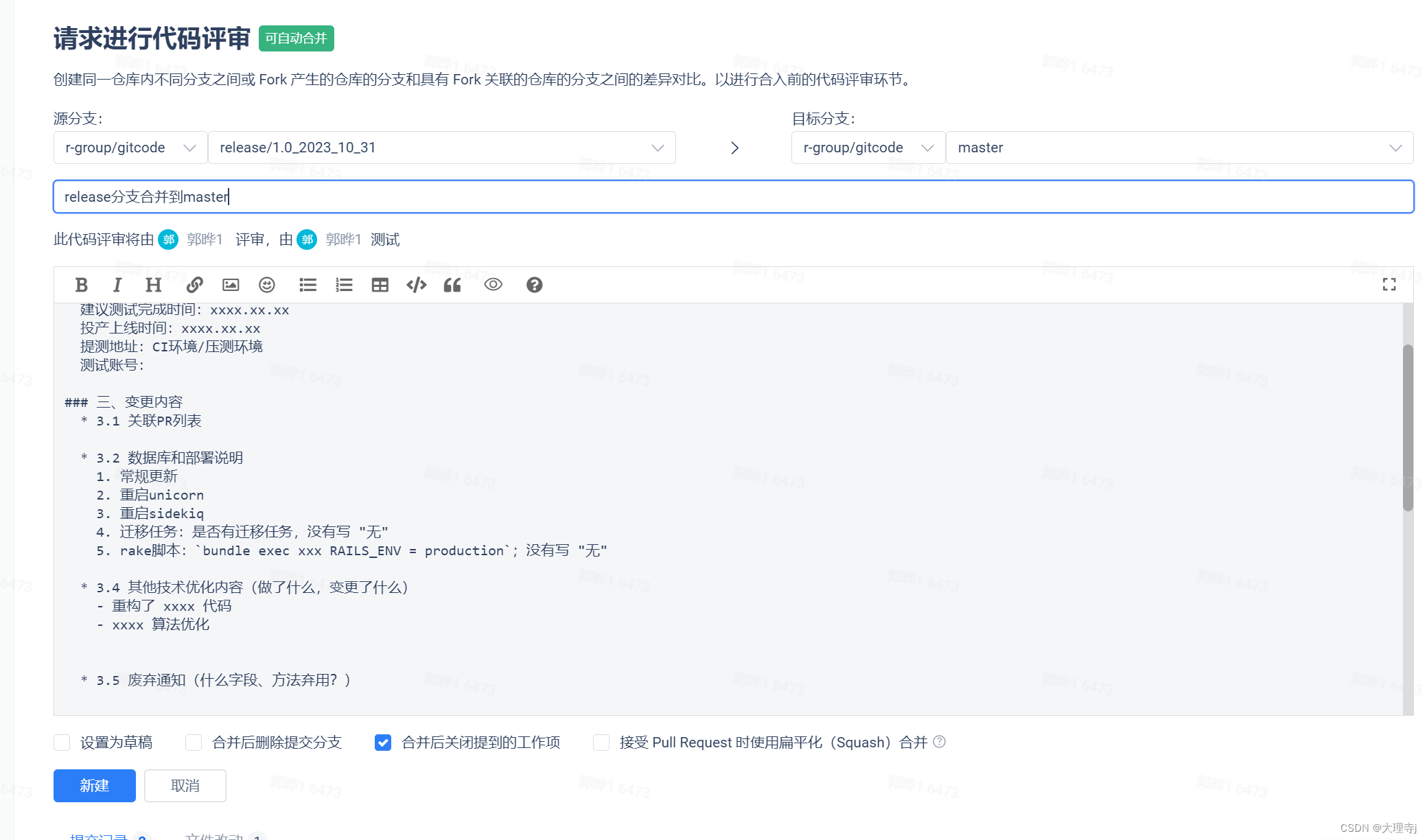Click tester name 郭晔1 before 测试

tap(343, 240)
